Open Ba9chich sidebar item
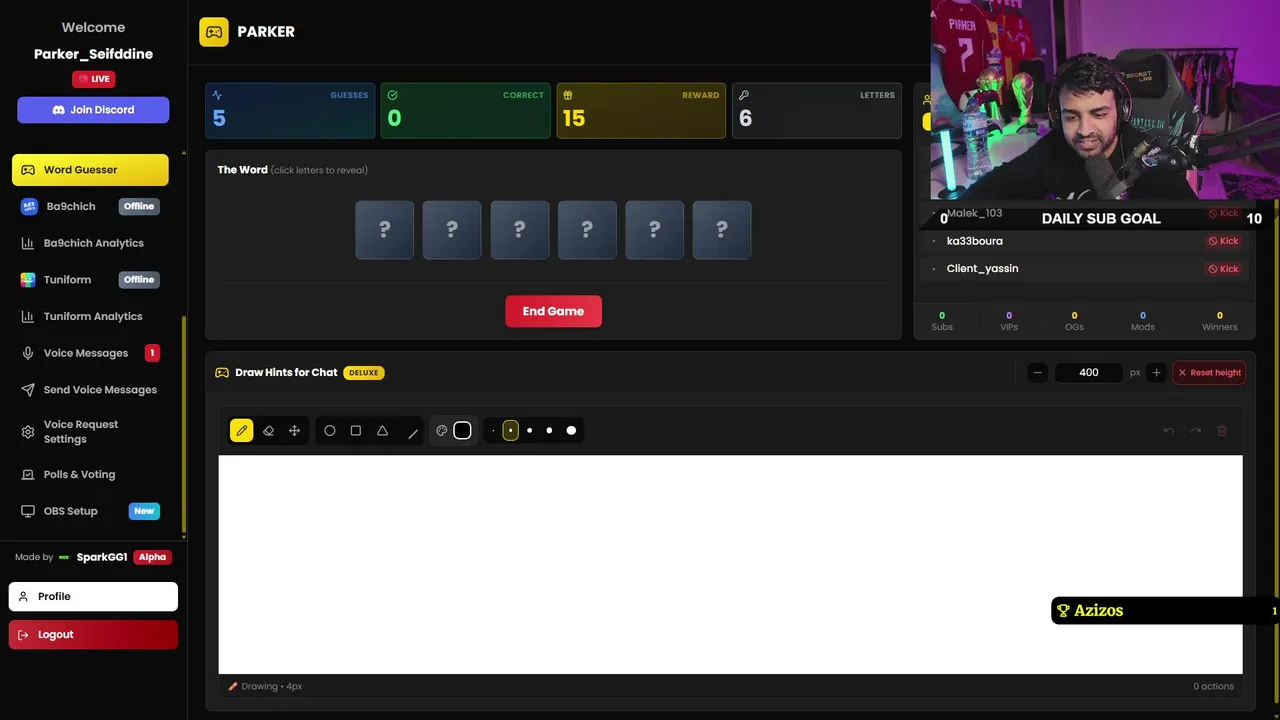1280x720 pixels. [90, 206]
